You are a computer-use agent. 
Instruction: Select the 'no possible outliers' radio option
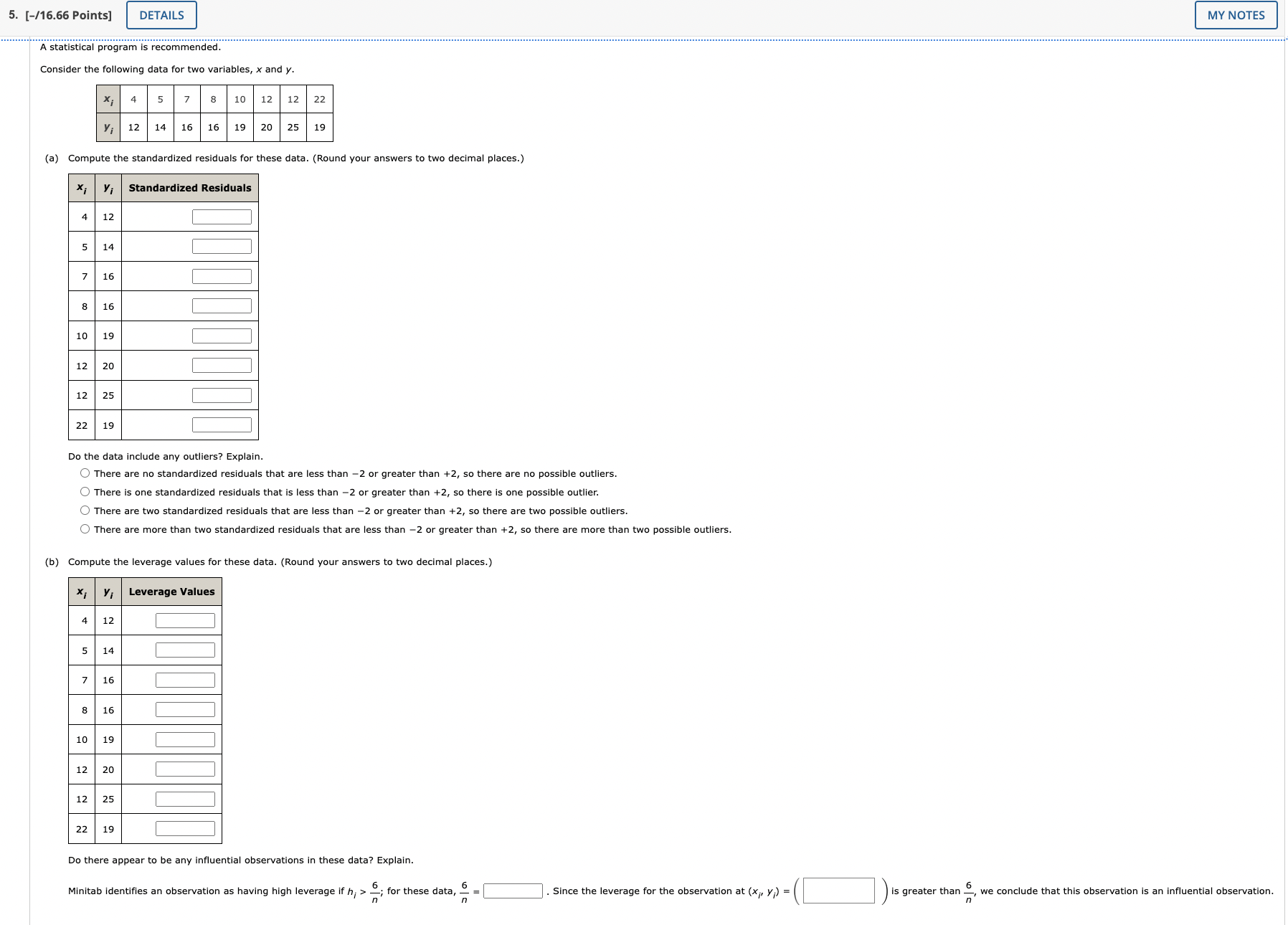(85, 473)
